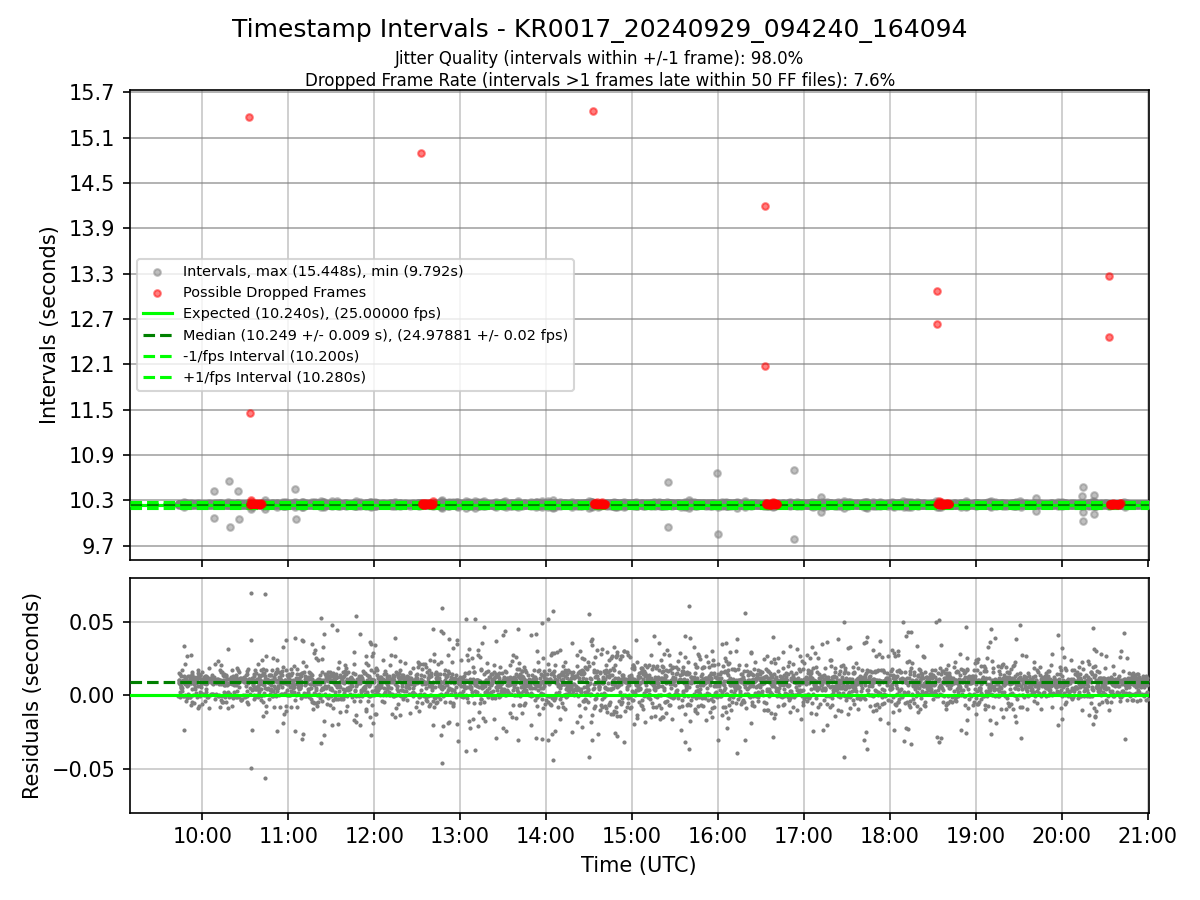This screenshot has height=900, width=1200.
Task: Click the "18:00" time tick label
Action: point(890,835)
